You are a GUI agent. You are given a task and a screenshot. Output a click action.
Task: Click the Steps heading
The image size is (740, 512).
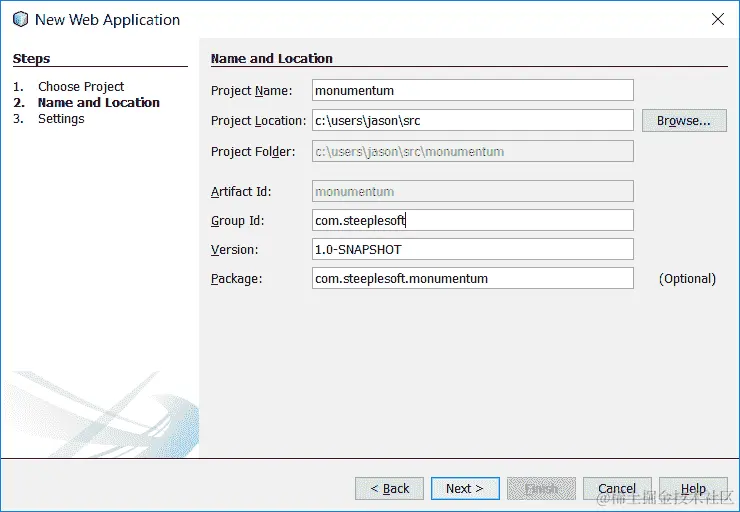point(31,59)
